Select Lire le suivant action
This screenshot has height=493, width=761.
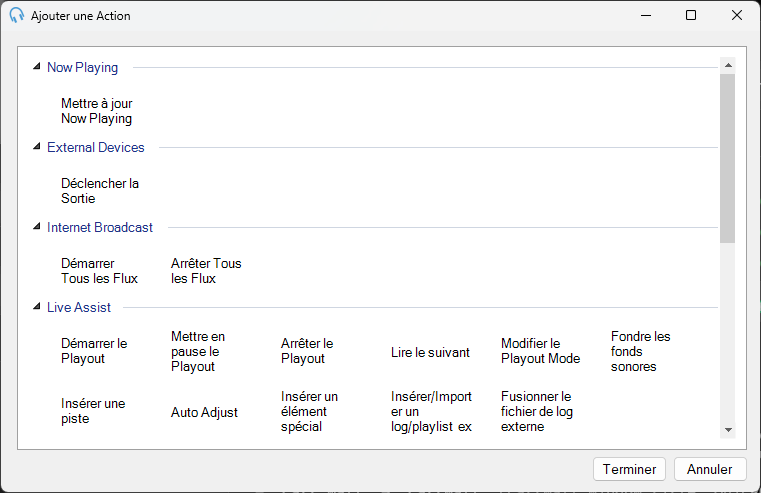coord(430,352)
